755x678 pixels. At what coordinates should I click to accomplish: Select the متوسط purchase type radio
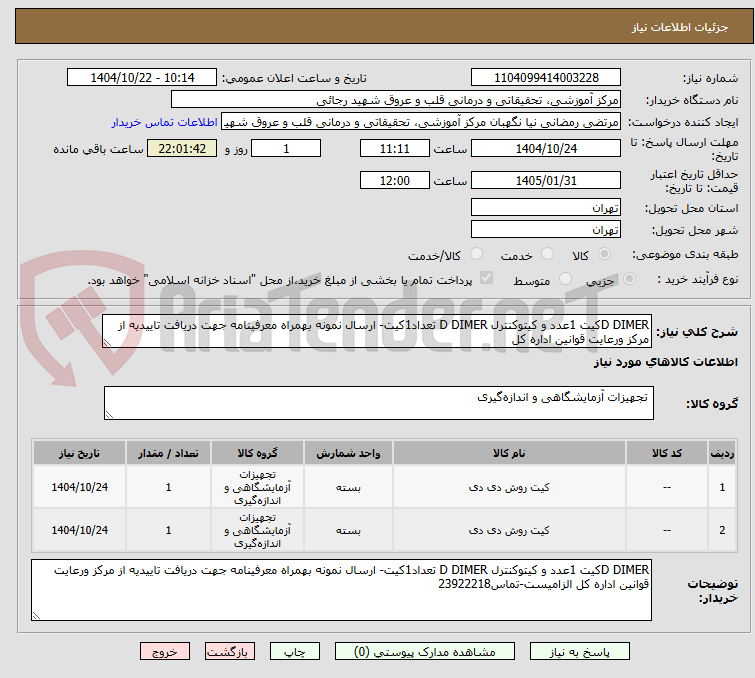tap(565, 279)
